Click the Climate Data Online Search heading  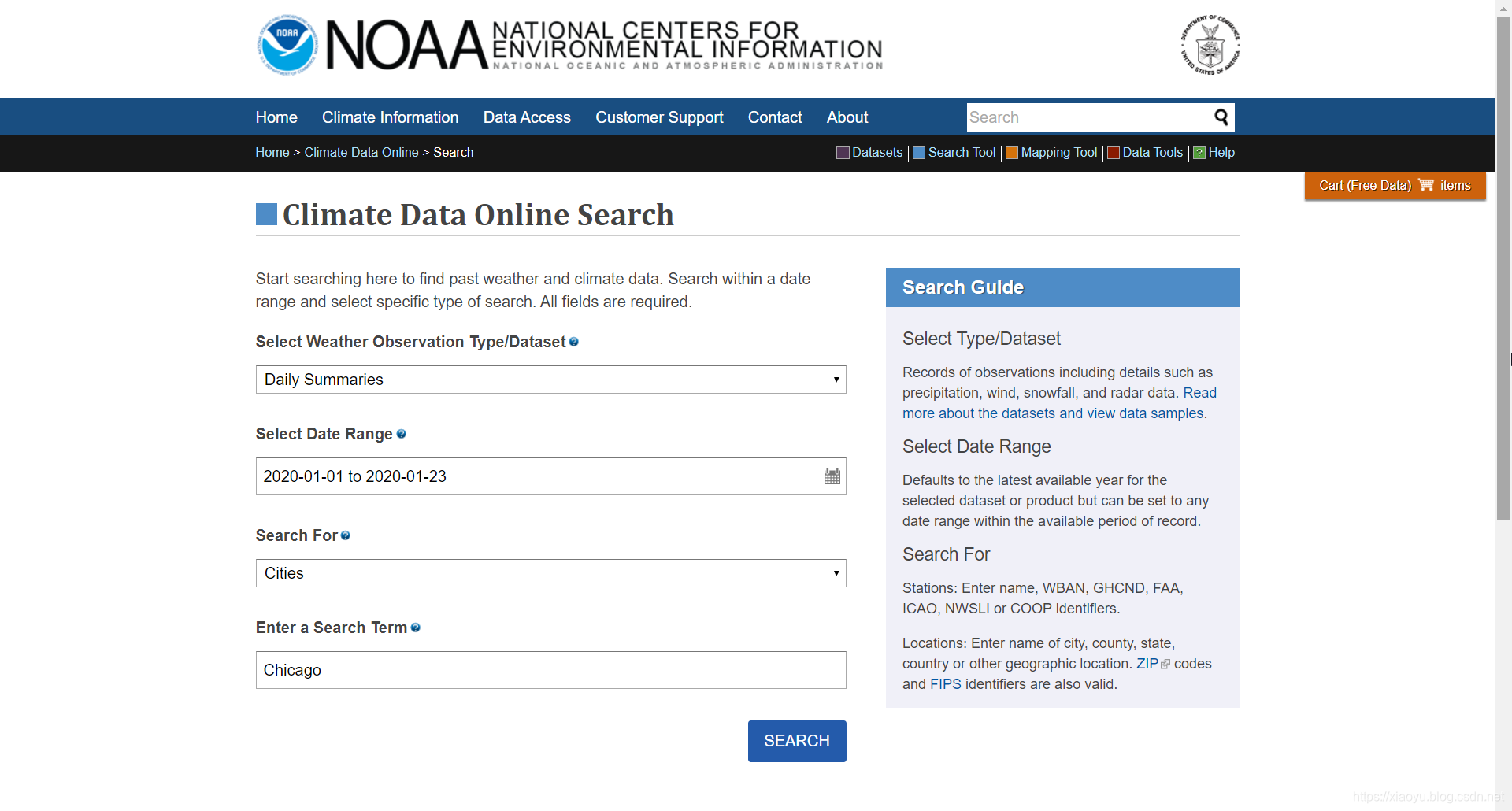(x=477, y=214)
